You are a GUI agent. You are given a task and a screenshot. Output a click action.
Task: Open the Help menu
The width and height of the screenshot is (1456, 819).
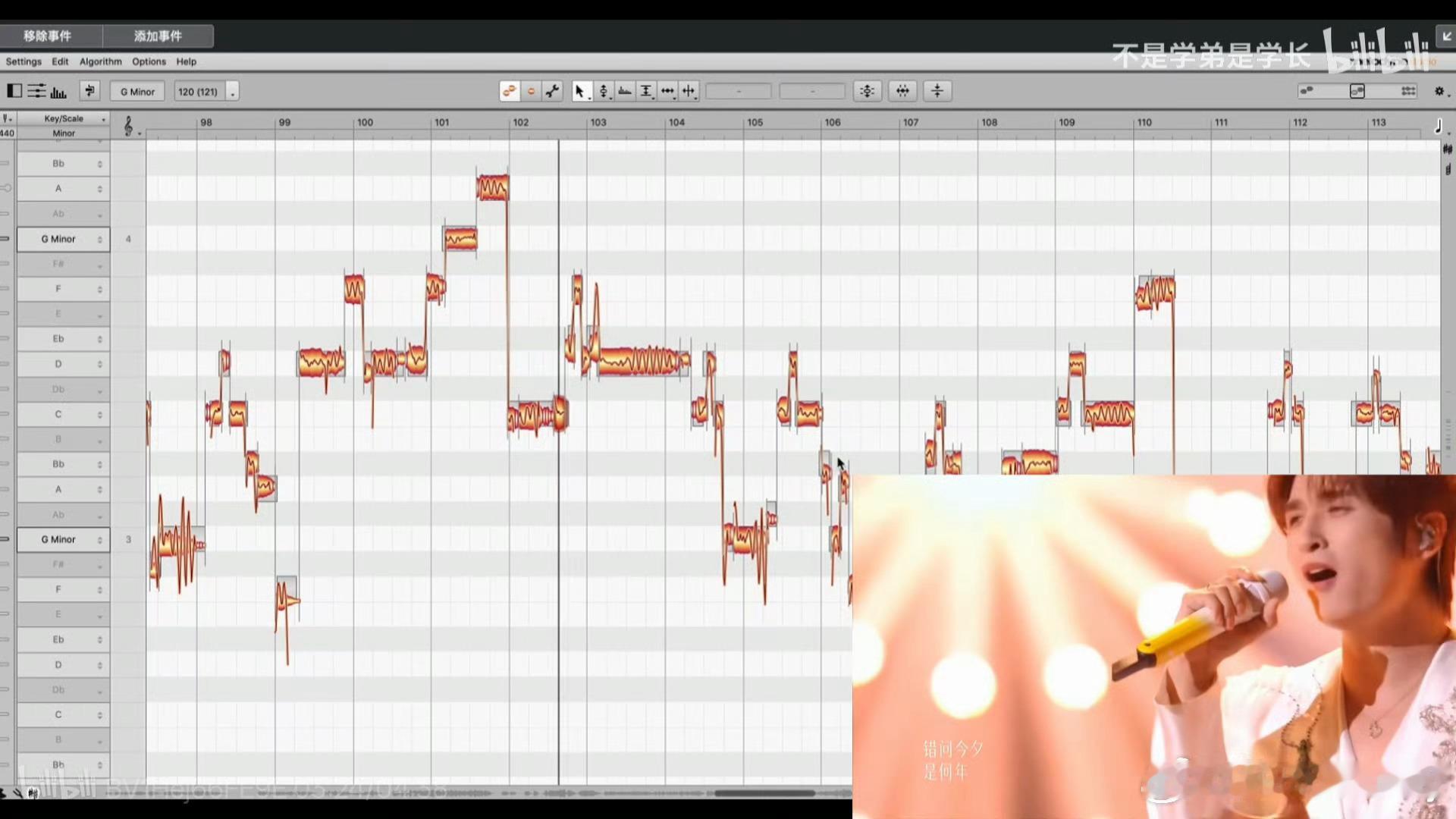[x=187, y=61]
